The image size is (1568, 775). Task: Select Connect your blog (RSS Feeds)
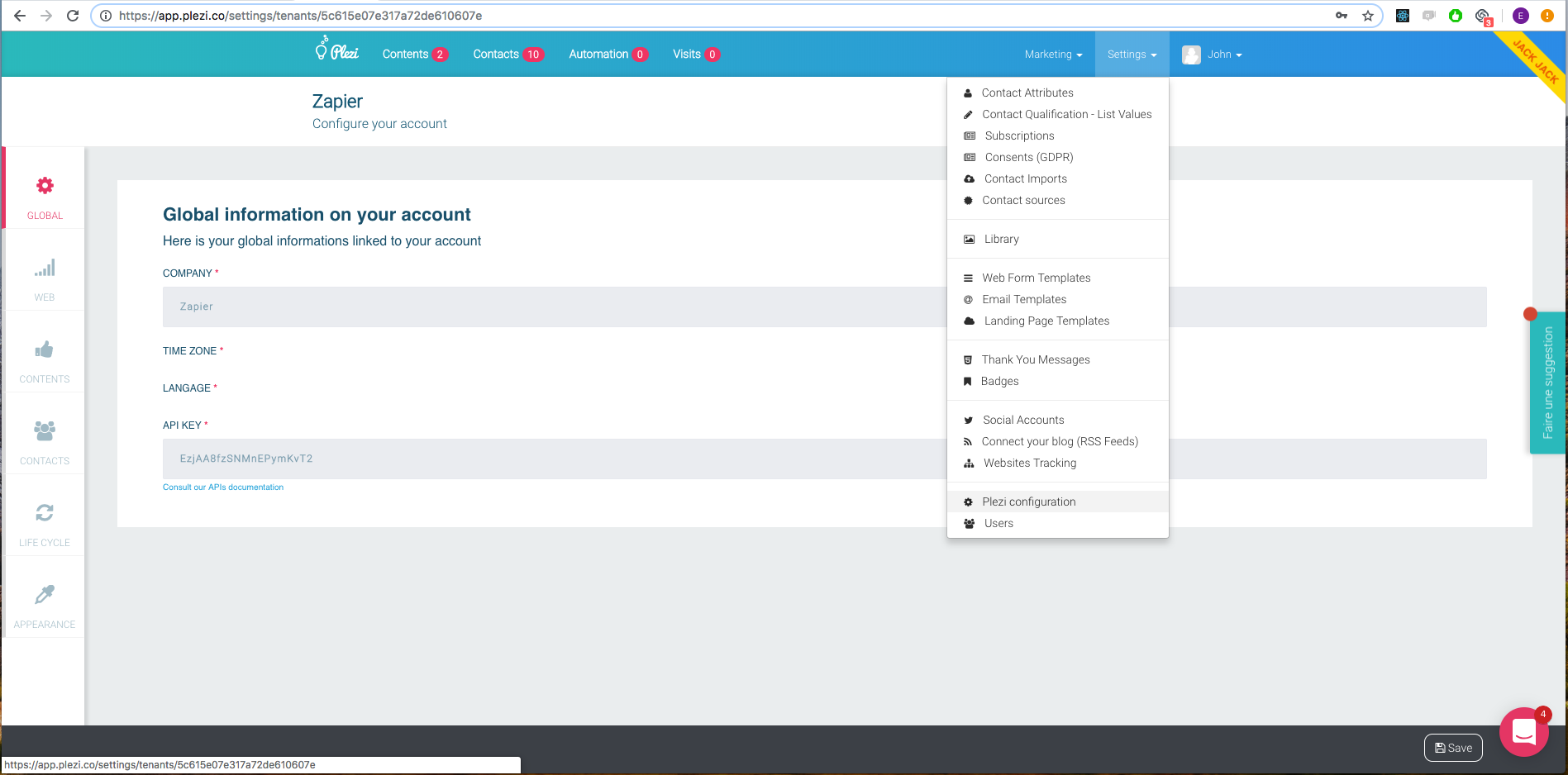click(1058, 441)
